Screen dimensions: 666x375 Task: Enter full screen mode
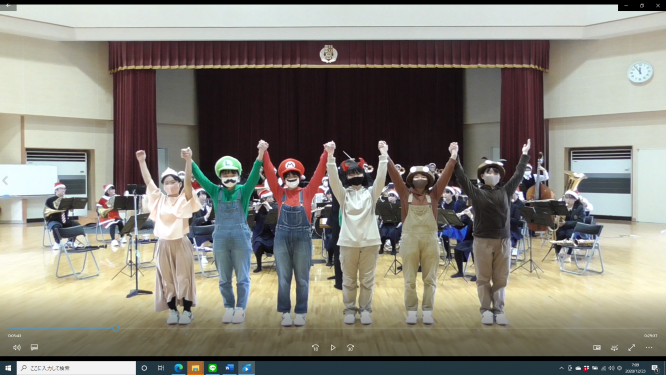pos(632,347)
